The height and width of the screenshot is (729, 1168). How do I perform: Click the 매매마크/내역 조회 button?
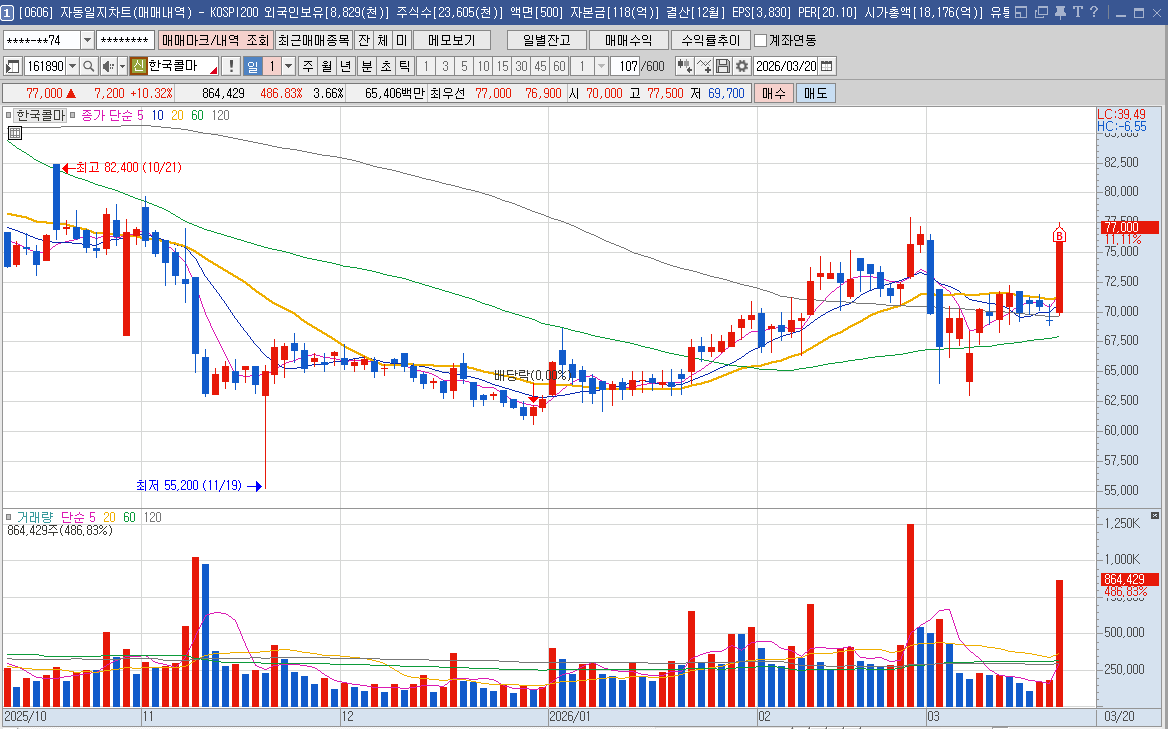(x=214, y=40)
